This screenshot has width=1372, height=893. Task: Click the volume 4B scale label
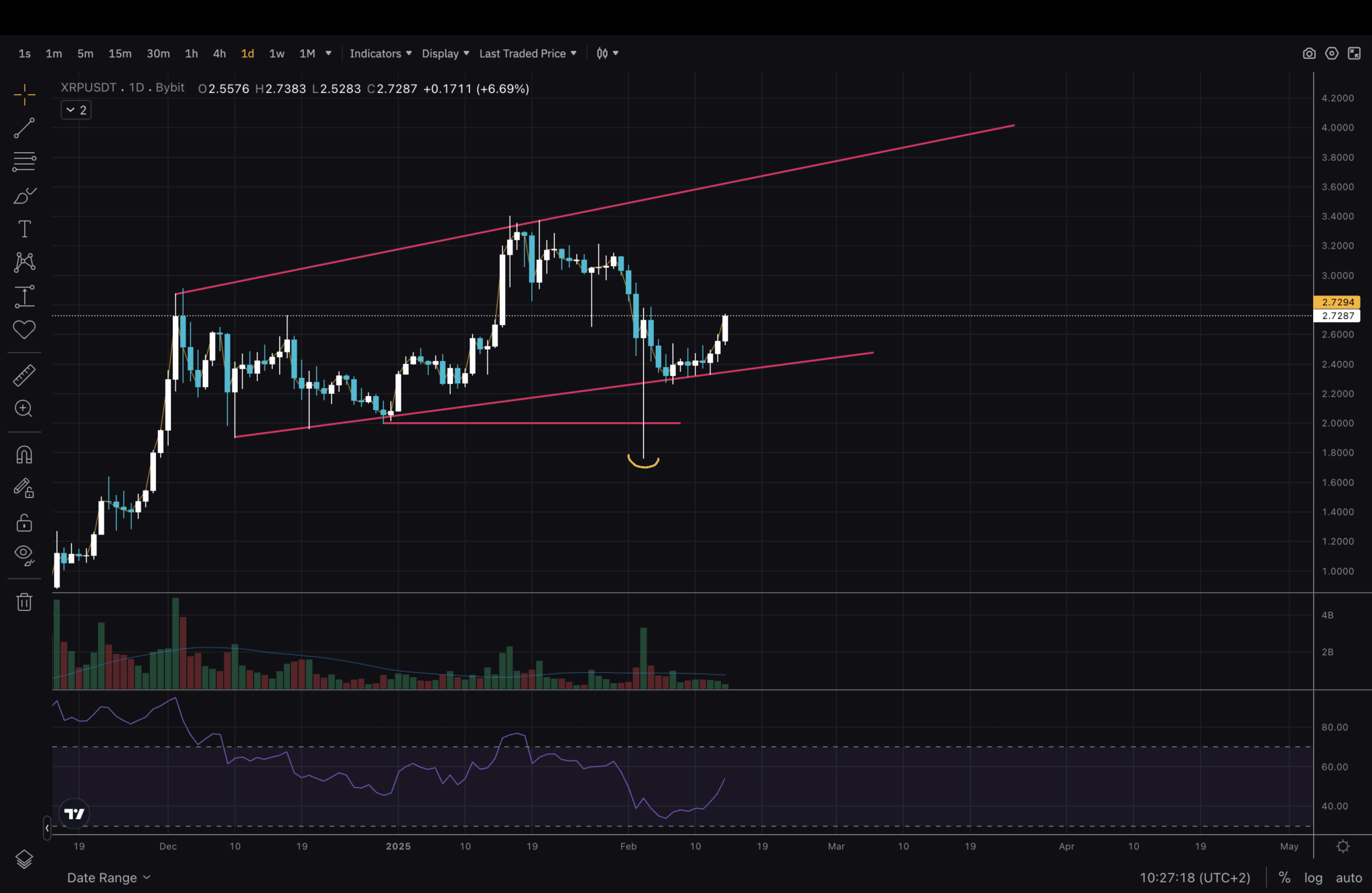pos(1327,615)
